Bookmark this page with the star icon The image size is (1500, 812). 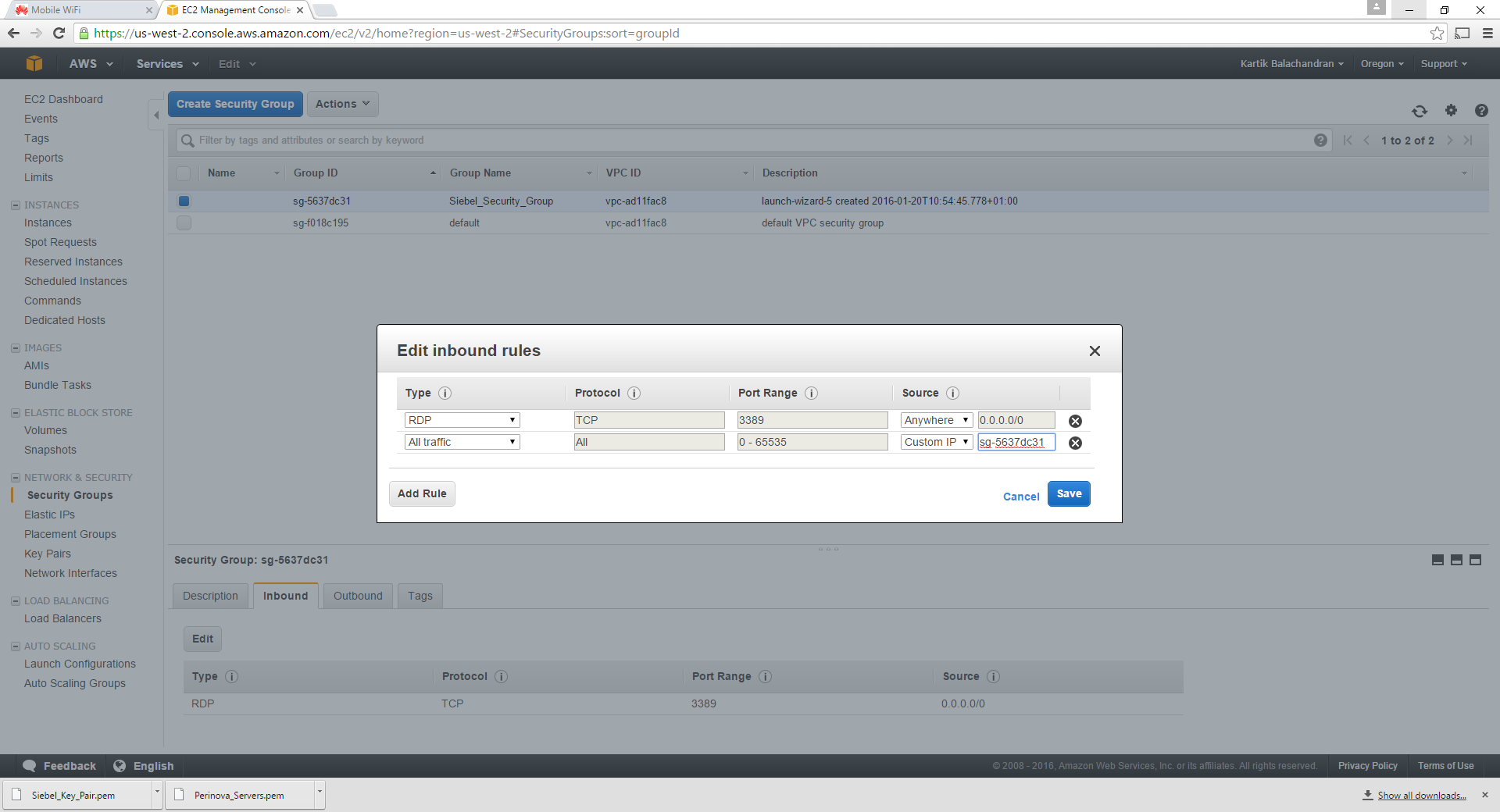click(x=1437, y=33)
